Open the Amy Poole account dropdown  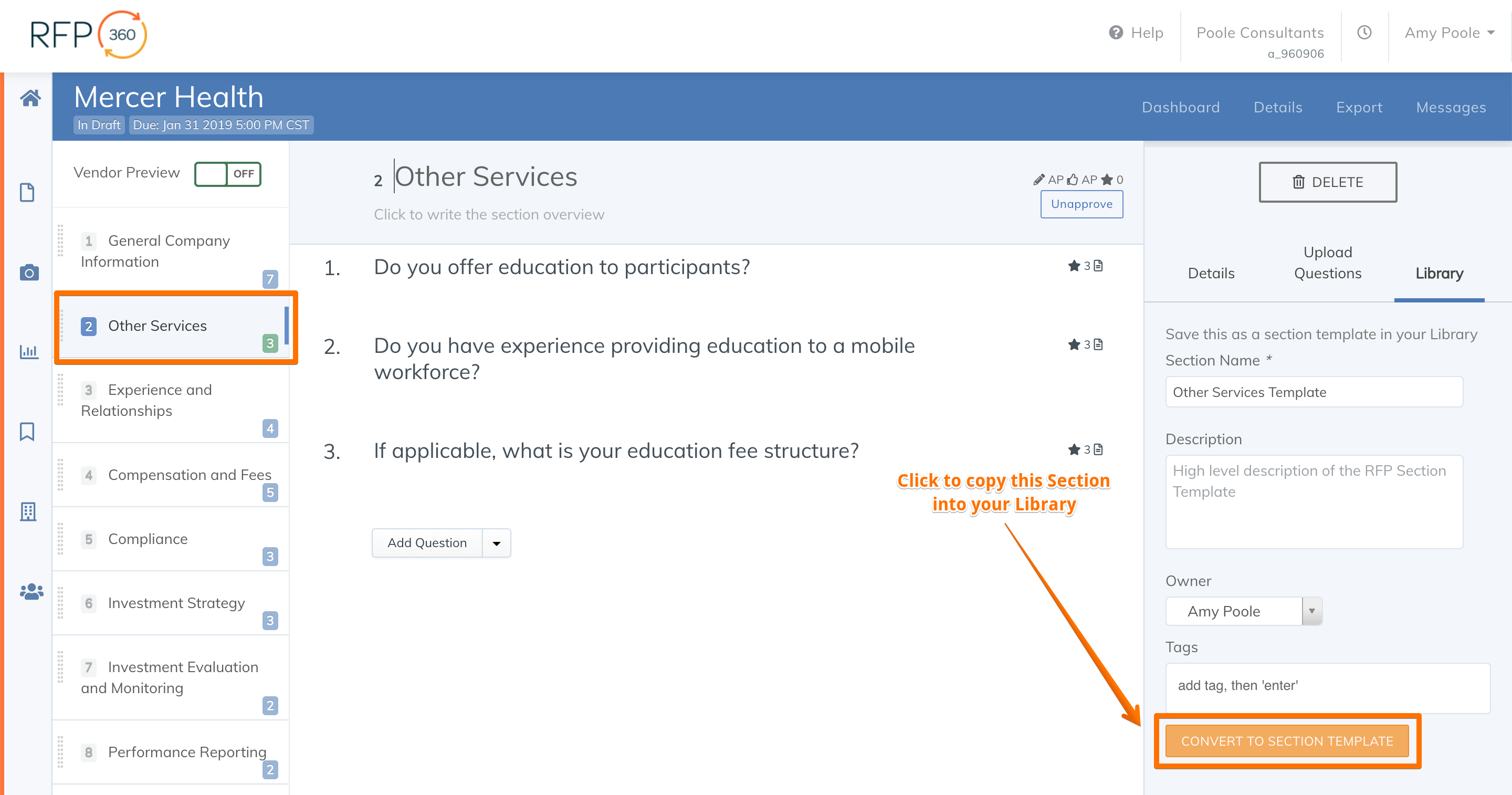pyautogui.click(x=1447, y=33)
